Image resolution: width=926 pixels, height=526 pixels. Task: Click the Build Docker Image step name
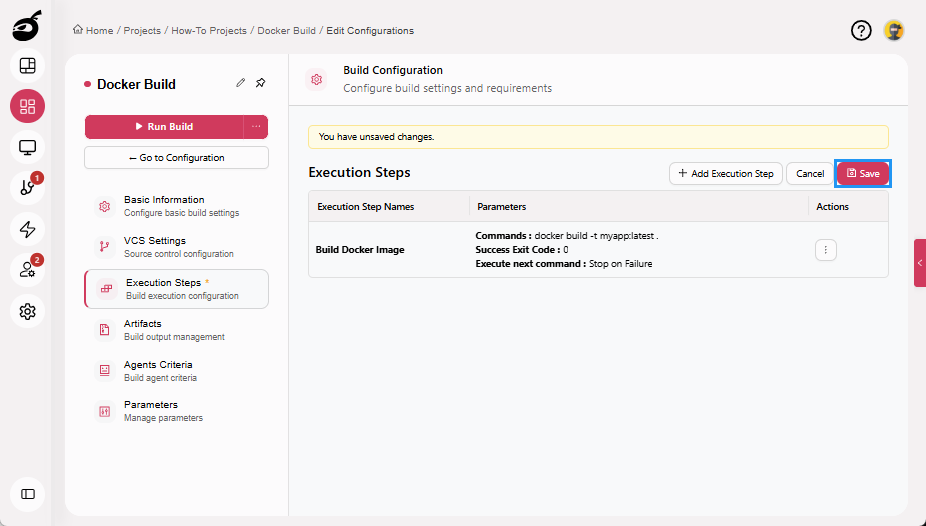click(360, 250)
